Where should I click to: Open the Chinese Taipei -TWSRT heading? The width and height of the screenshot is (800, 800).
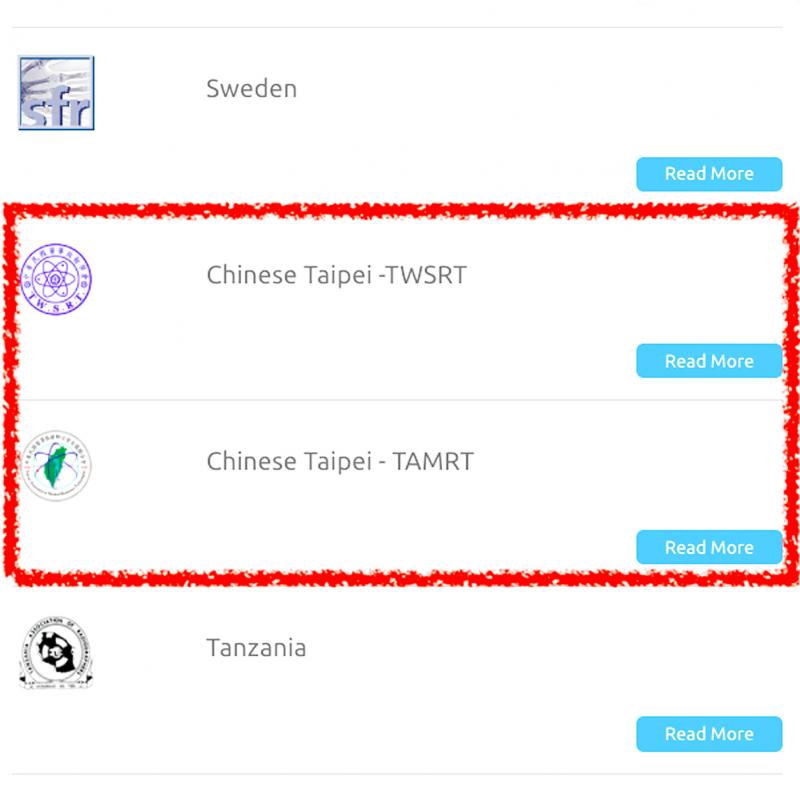pos(337,275)
